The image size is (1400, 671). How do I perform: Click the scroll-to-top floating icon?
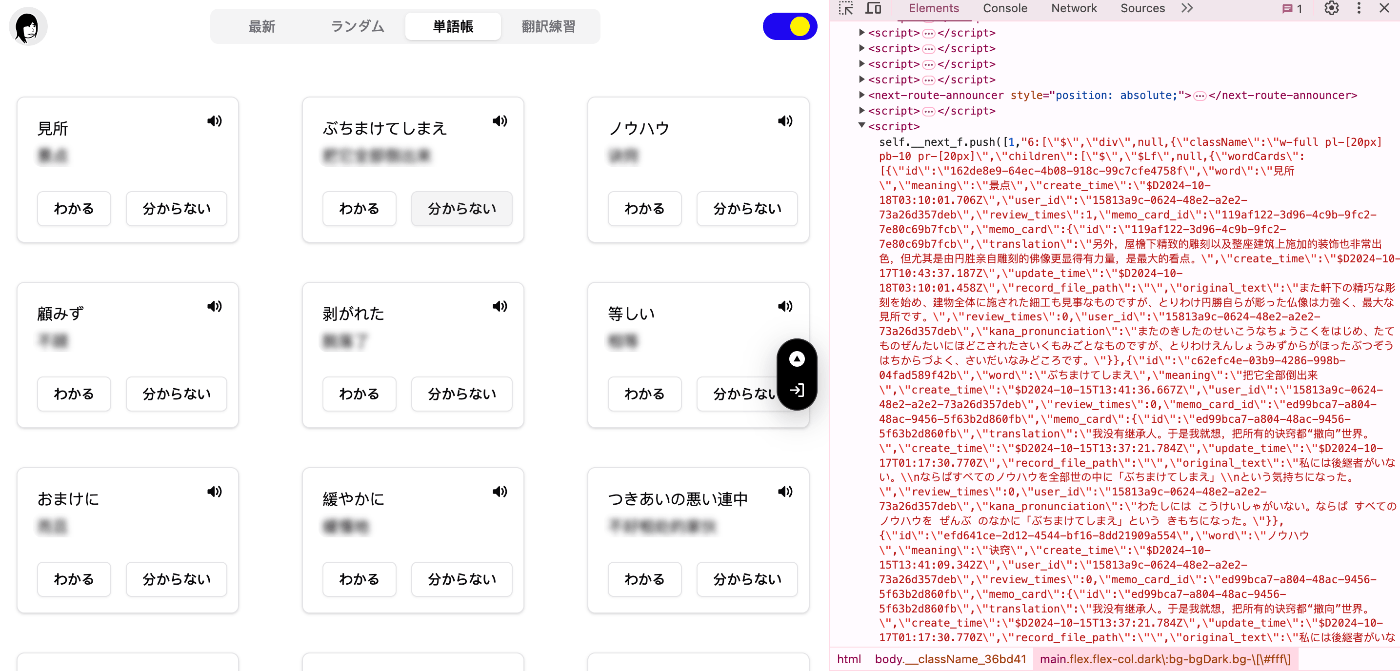797,359
